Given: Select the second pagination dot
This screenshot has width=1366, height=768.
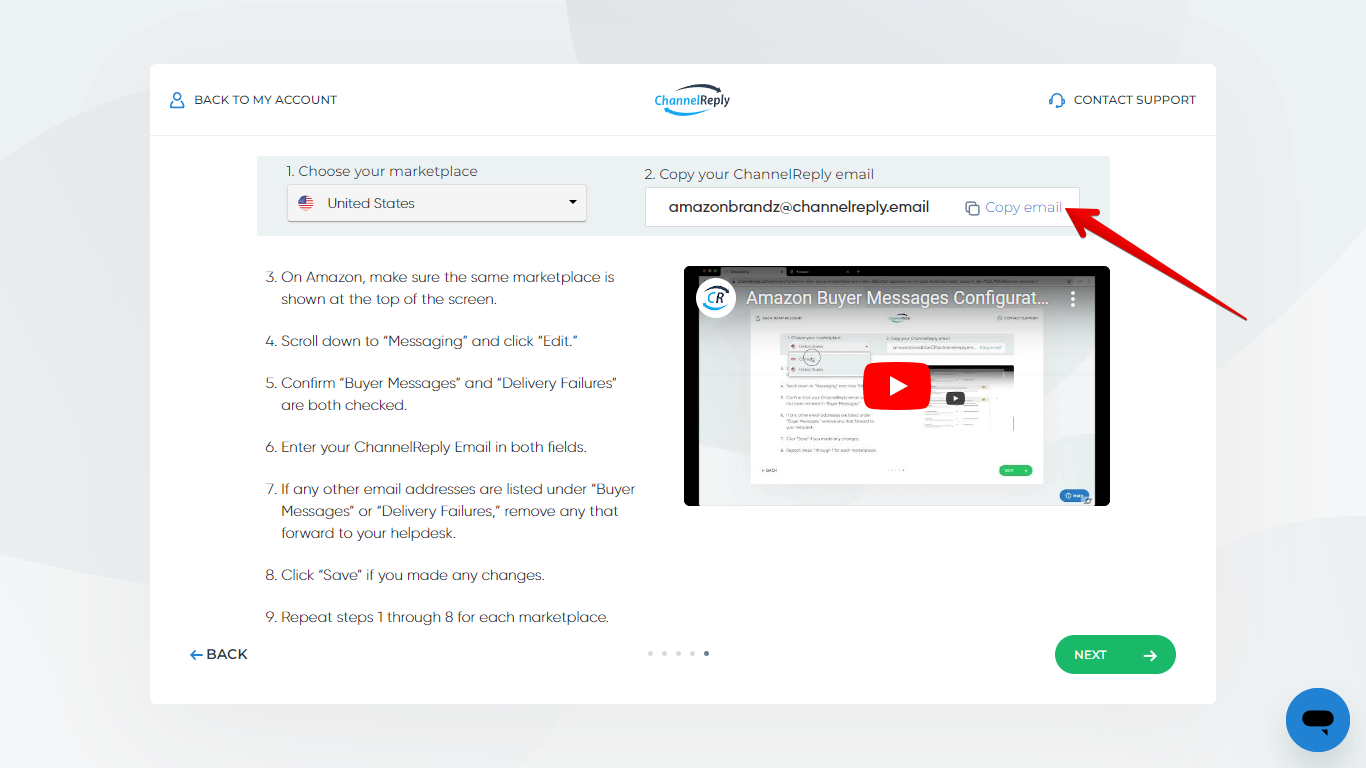Looking at the screenshot, I should click(x=664, y=654).
